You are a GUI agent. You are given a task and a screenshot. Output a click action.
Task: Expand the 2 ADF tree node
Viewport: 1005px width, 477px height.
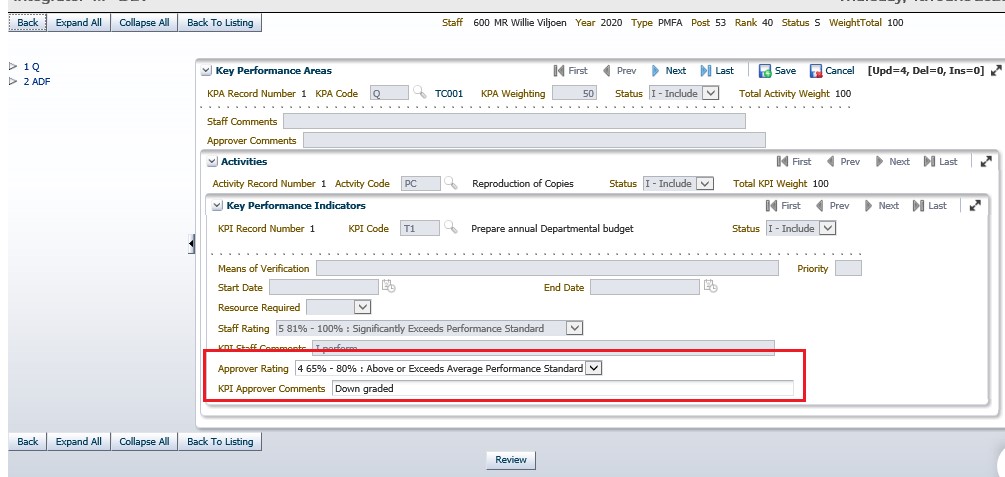click(13, 82)
